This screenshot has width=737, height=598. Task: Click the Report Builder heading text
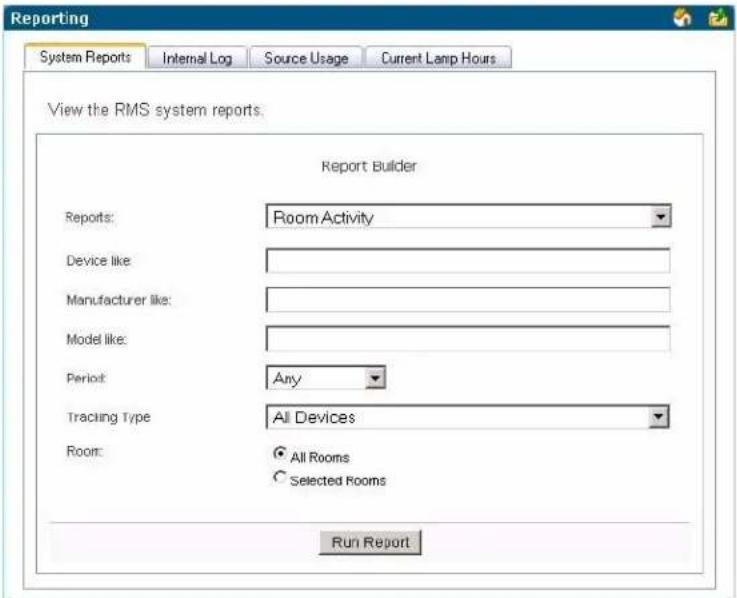coord(369,166)
